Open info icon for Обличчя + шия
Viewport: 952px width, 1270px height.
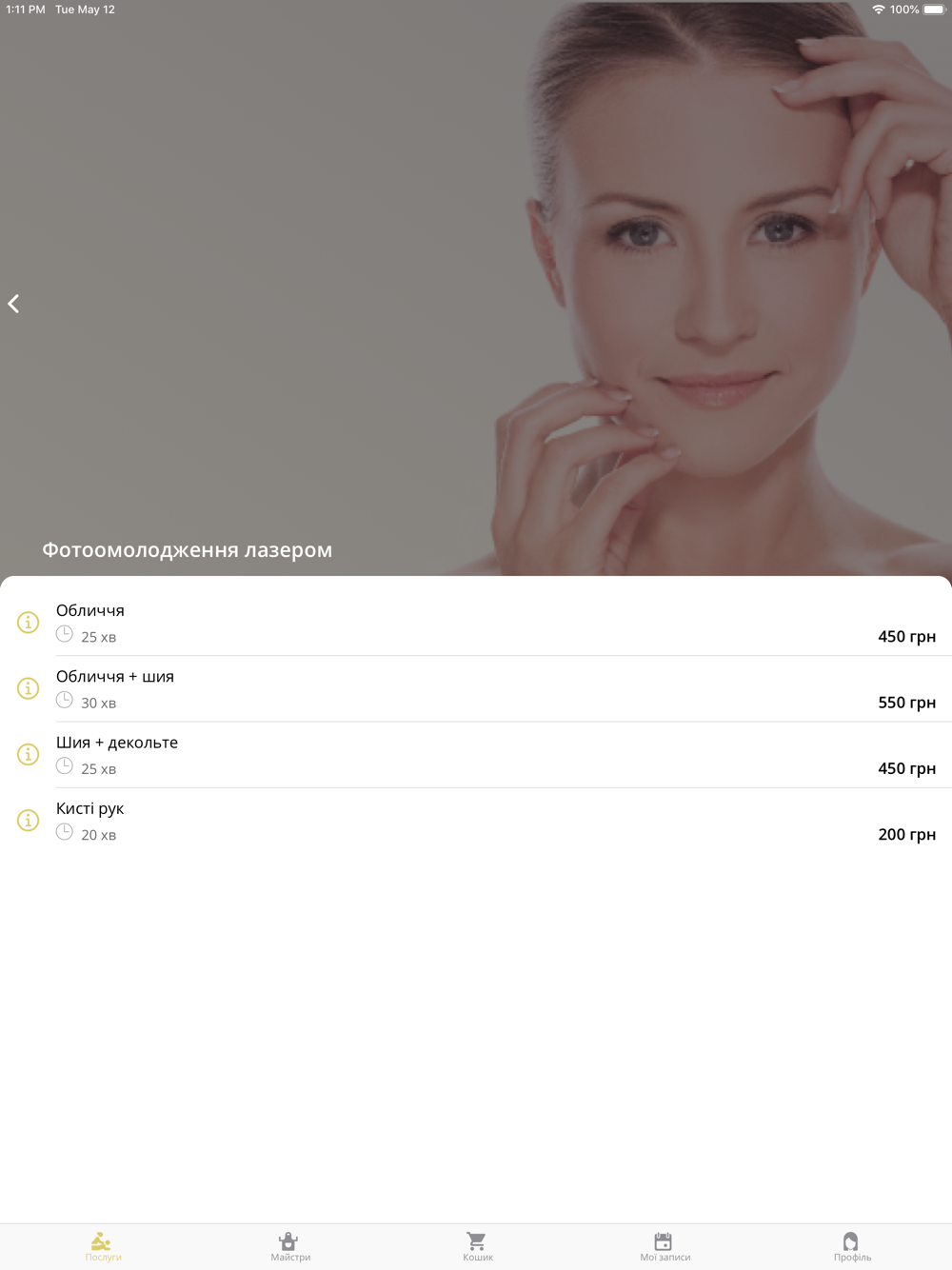pos(29,688)
